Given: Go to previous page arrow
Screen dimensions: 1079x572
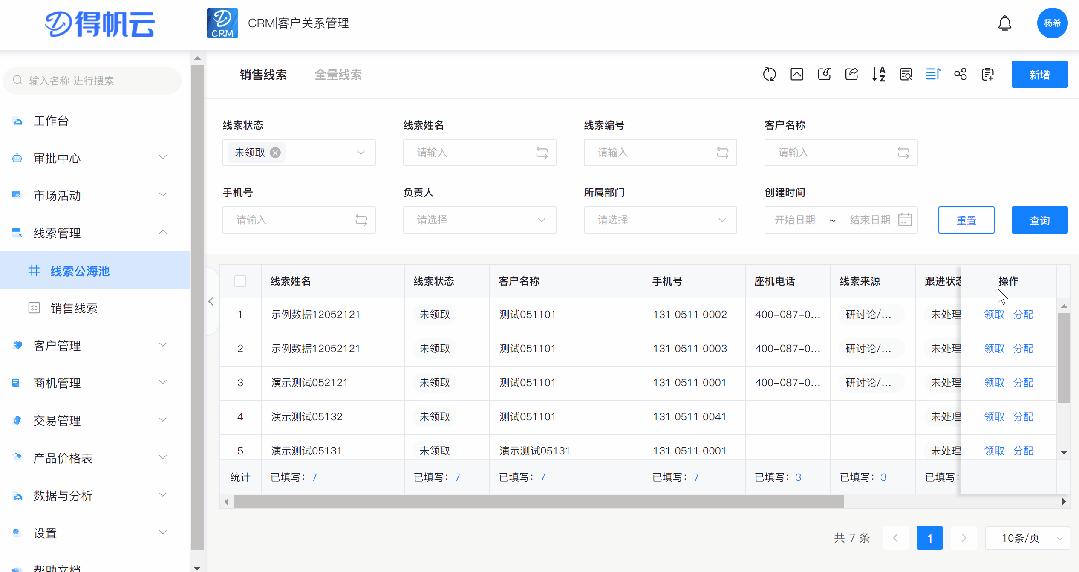Looking at the screenshot, I should tap(895, 538).
